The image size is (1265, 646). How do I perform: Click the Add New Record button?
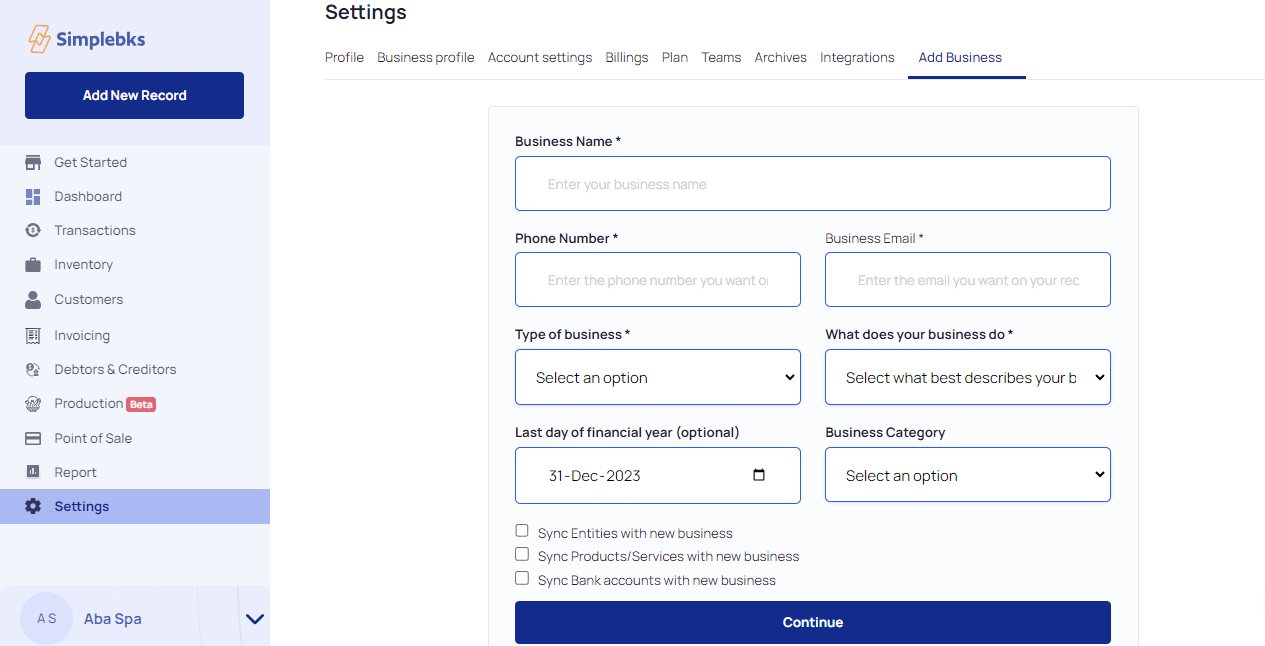[134, 96]
